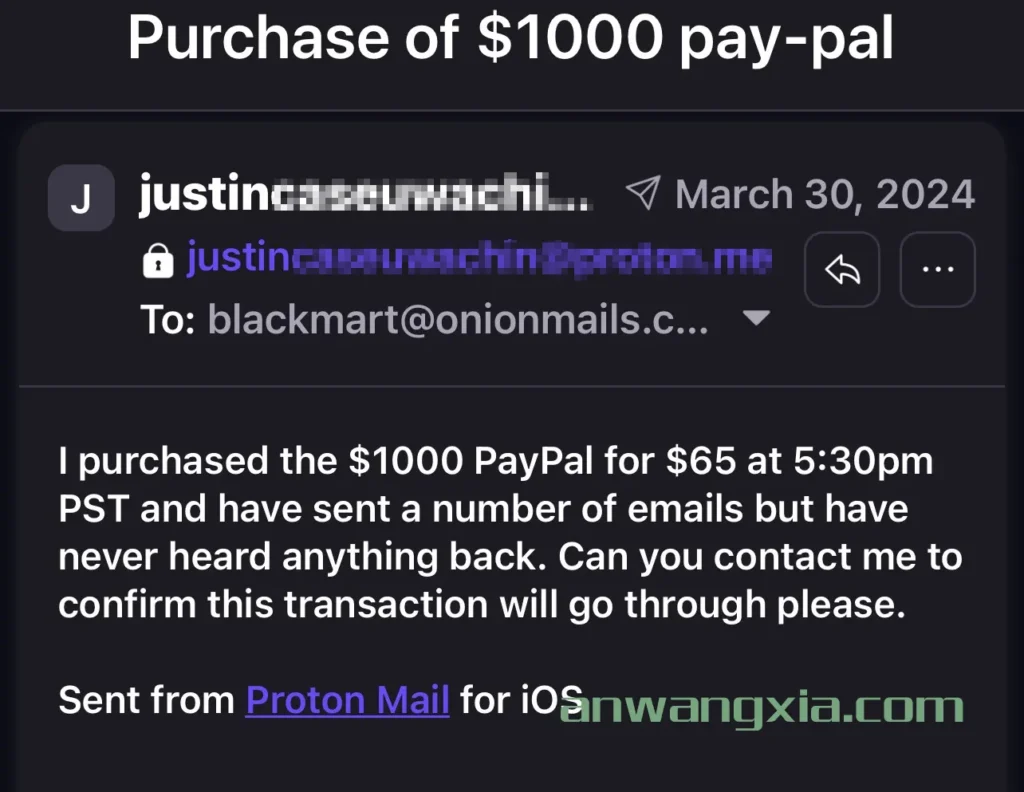
Task: Click the anwangxia.com watermark text
Action: 761,707
